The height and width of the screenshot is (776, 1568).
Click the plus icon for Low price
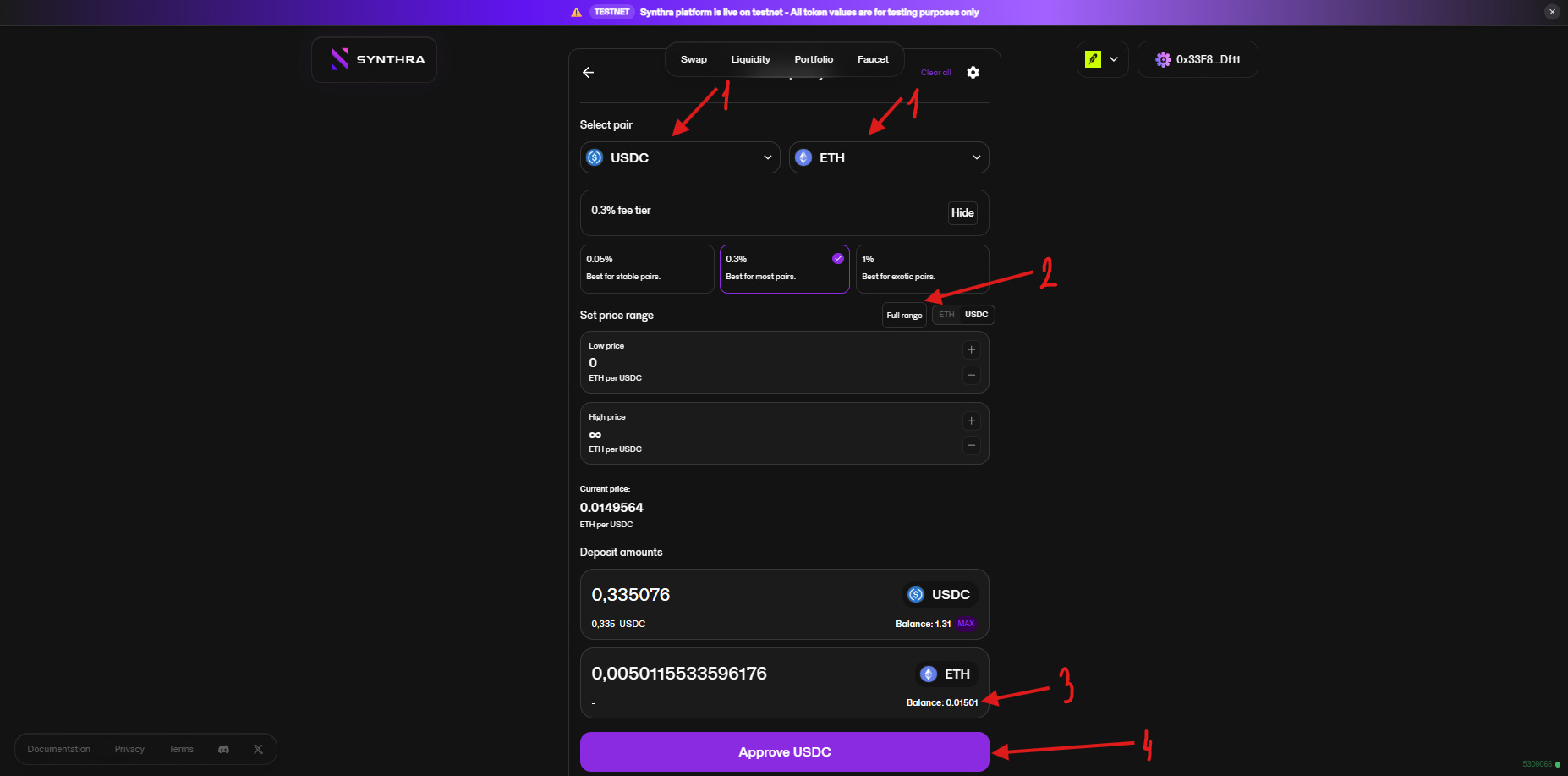tap(971, 350)
